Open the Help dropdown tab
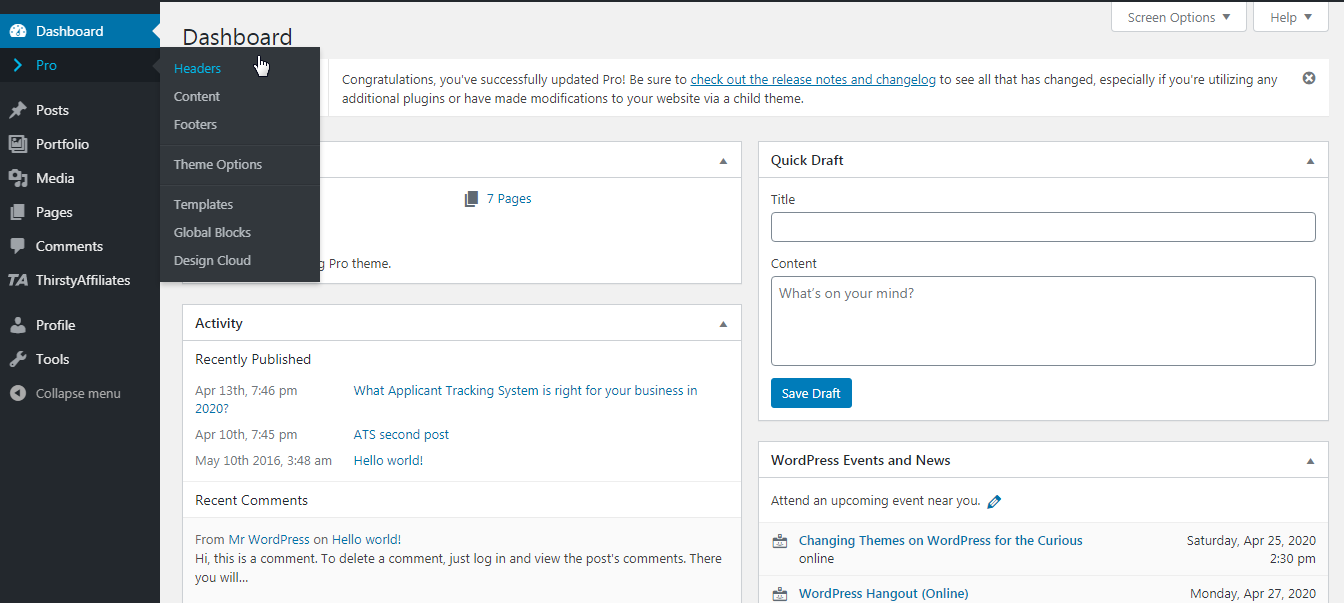1344x603 pixels. click(x=1290, y=17)
